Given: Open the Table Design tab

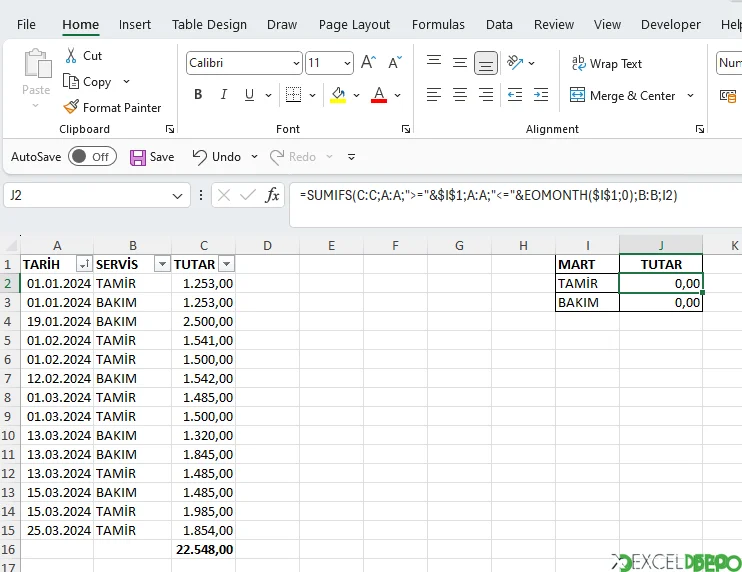Looking at the screenshot, I should click(209, 25).
